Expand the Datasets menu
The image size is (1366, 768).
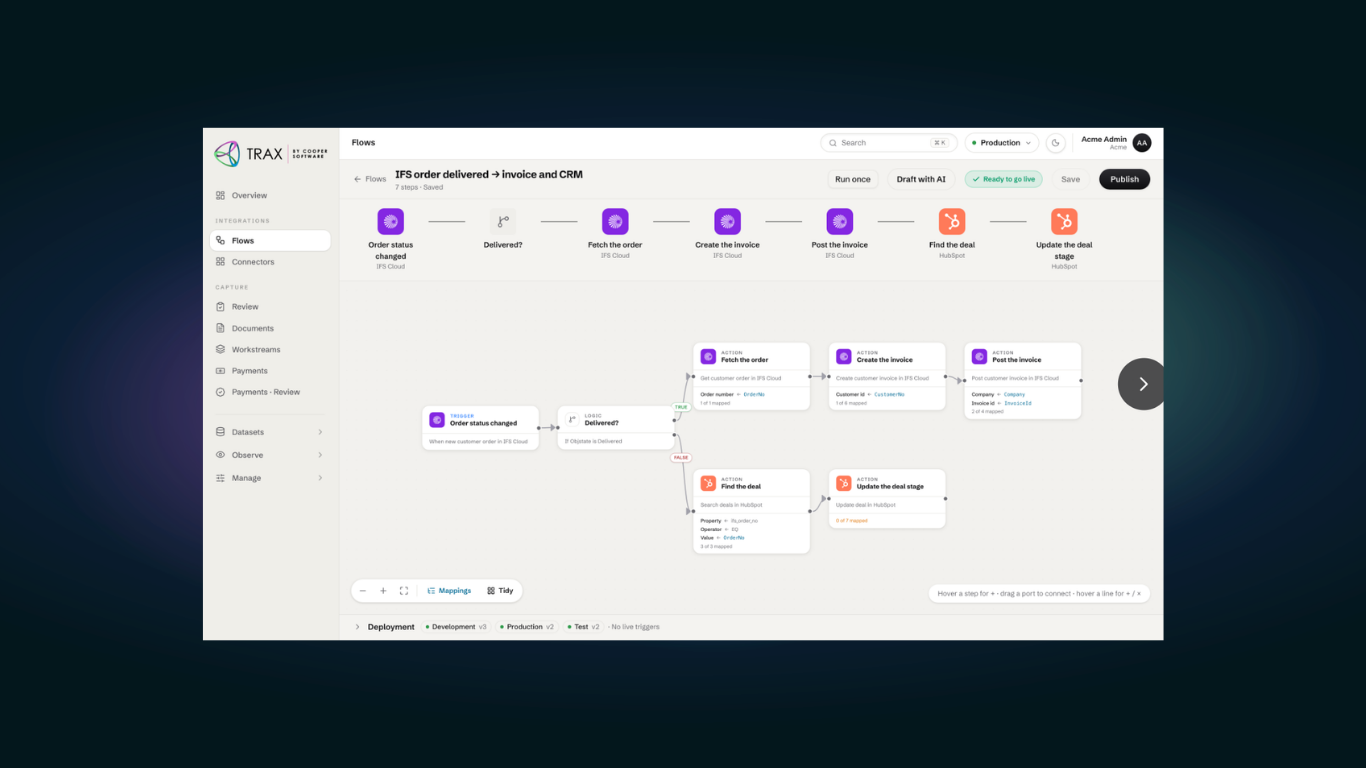270,432
